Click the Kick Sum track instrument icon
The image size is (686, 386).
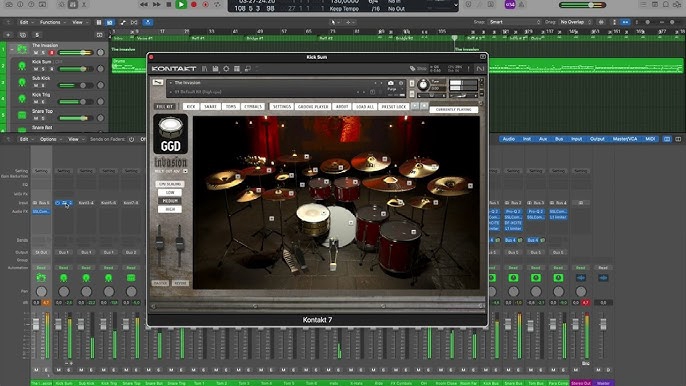click(22, 66)
